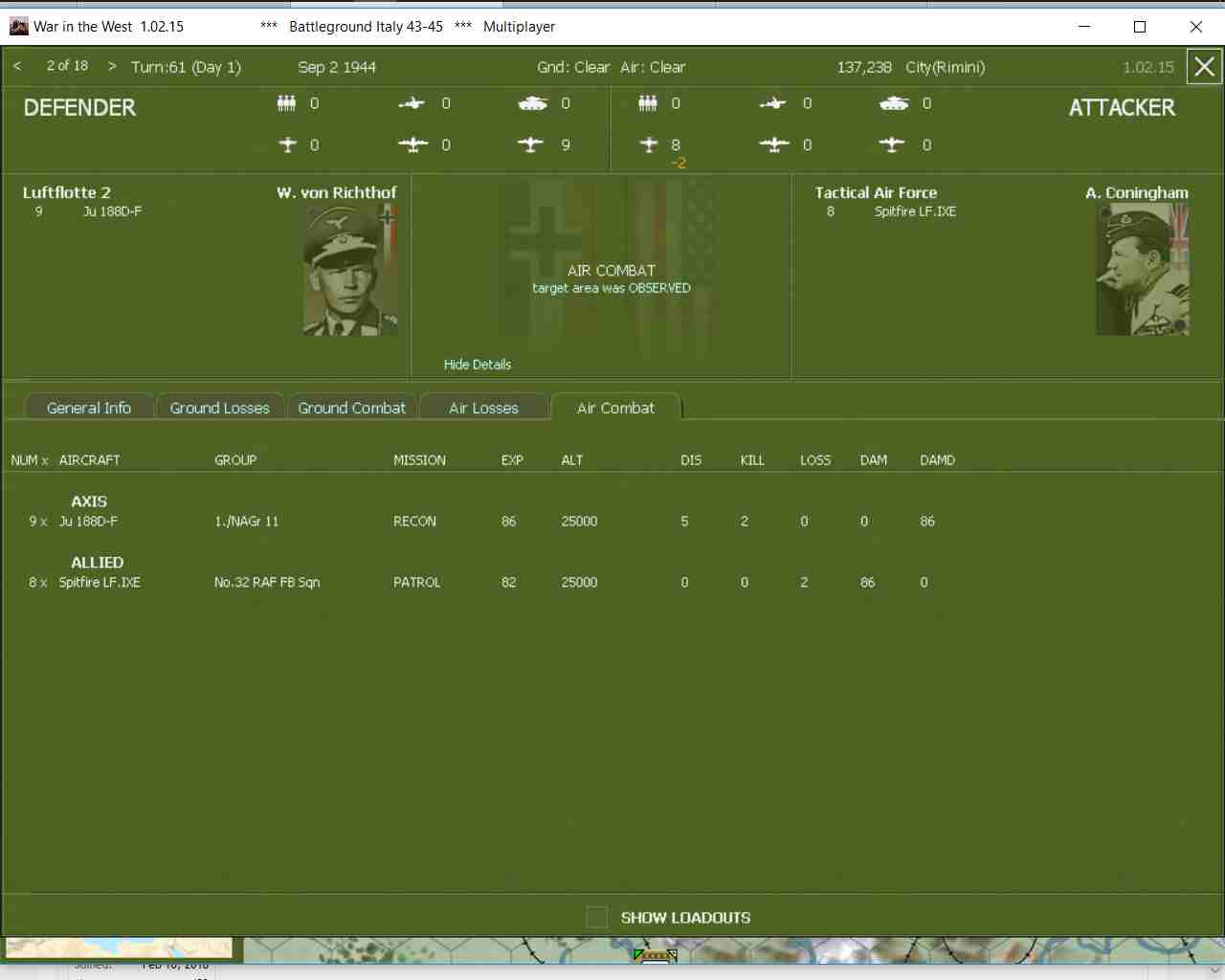Viewport: 1225px width, 980px height.
Task: Close the combat report with the X
Action: [1204, 67]
